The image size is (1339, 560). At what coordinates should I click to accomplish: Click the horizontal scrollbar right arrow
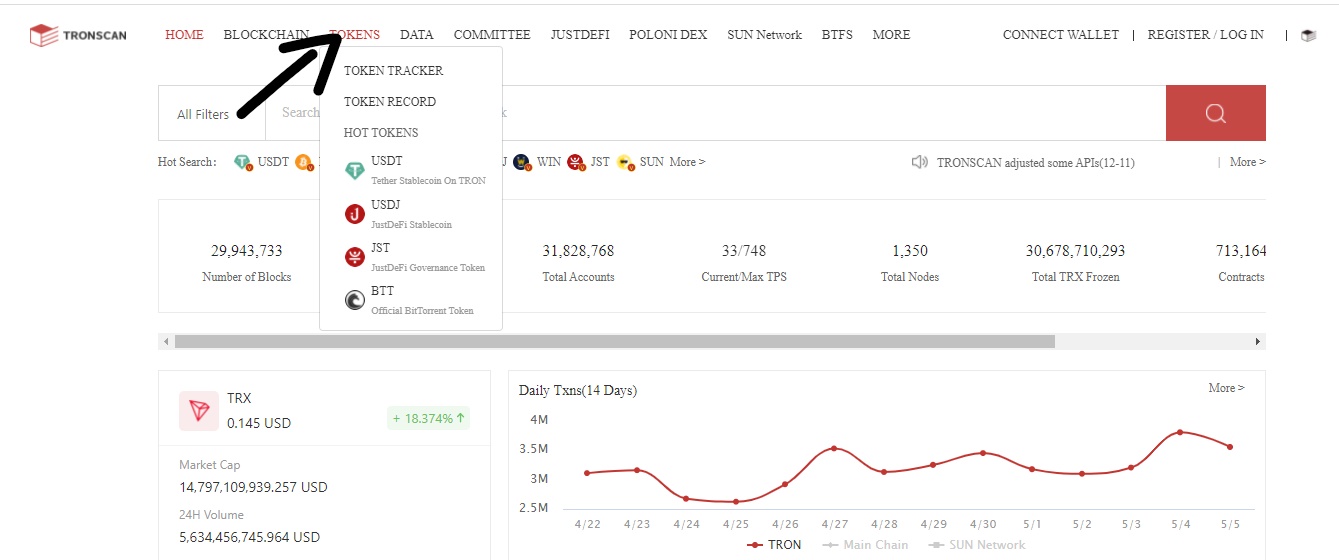point(1258,342)
